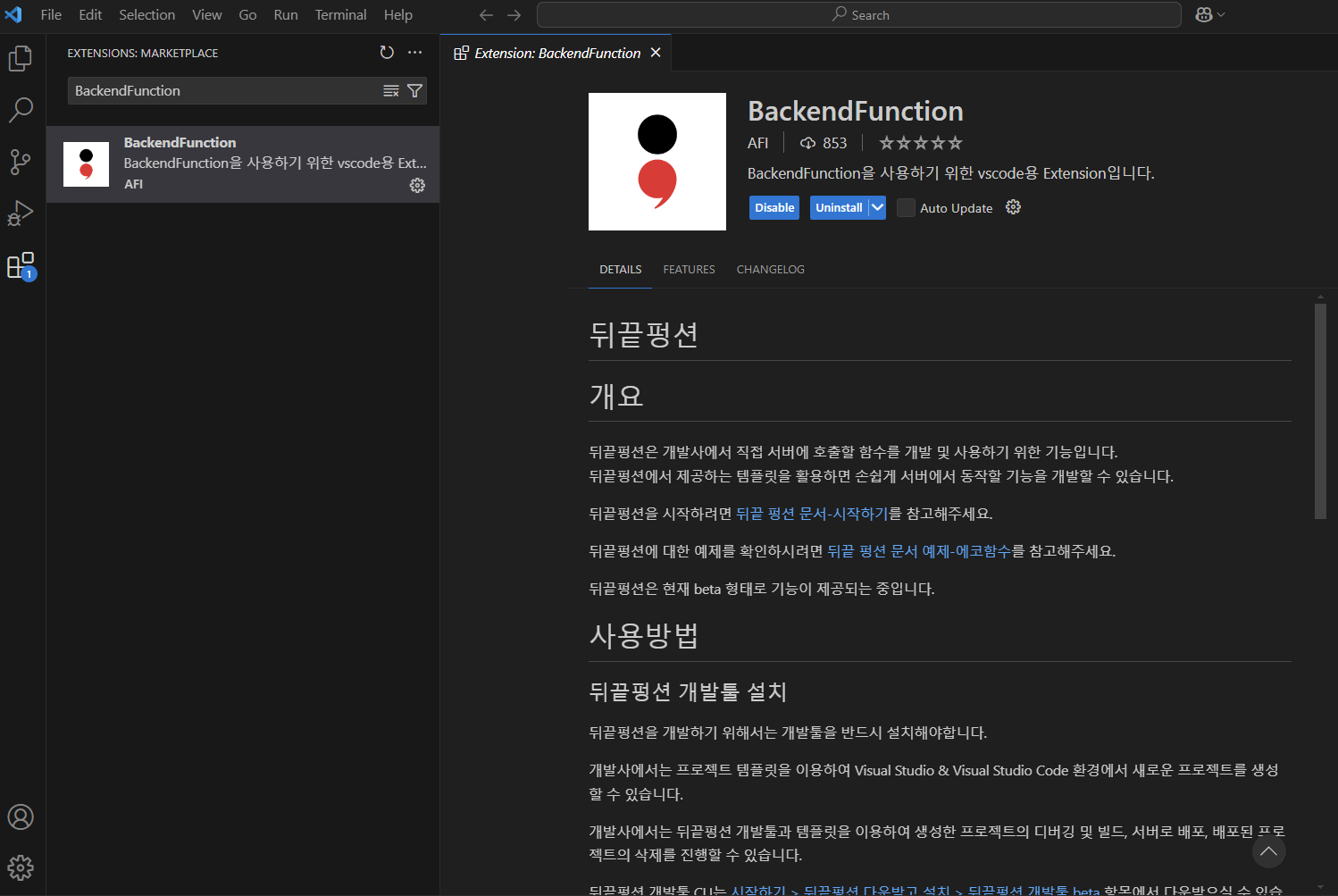Viewport: 1338px width, 896px height.
Task: Open the Run menu
Action: coord(286,15)
